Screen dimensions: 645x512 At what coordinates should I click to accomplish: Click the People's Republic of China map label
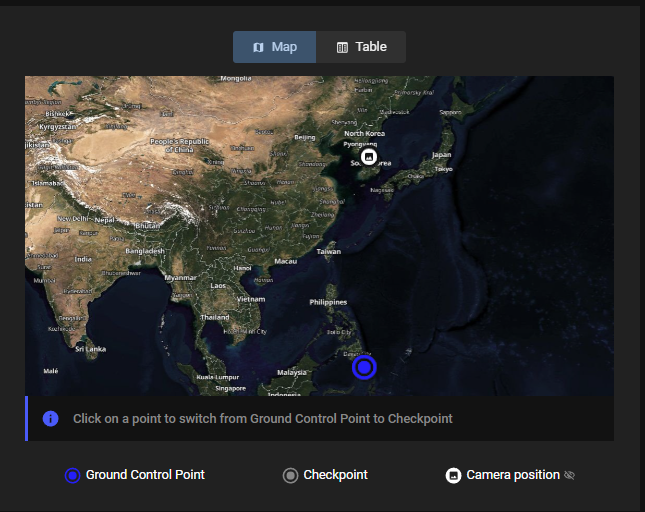tap(179, 146)
